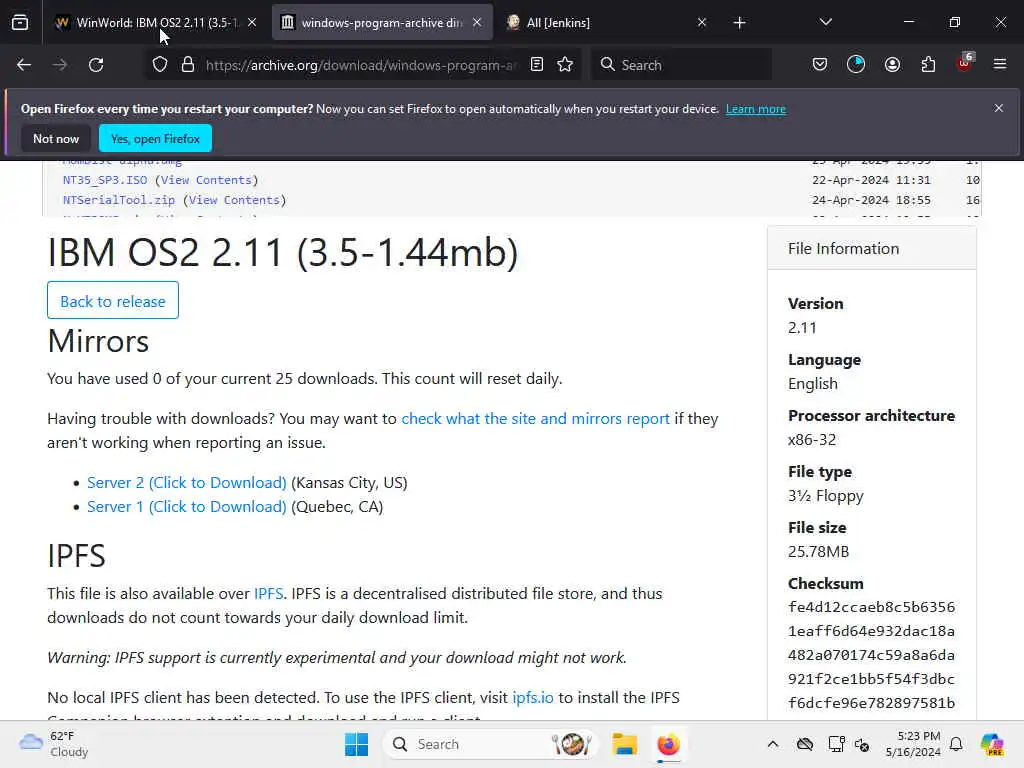The height and width of the screenshot is (768, 1024).
Task: Bookmark this page with star
Action: (566, 65)
